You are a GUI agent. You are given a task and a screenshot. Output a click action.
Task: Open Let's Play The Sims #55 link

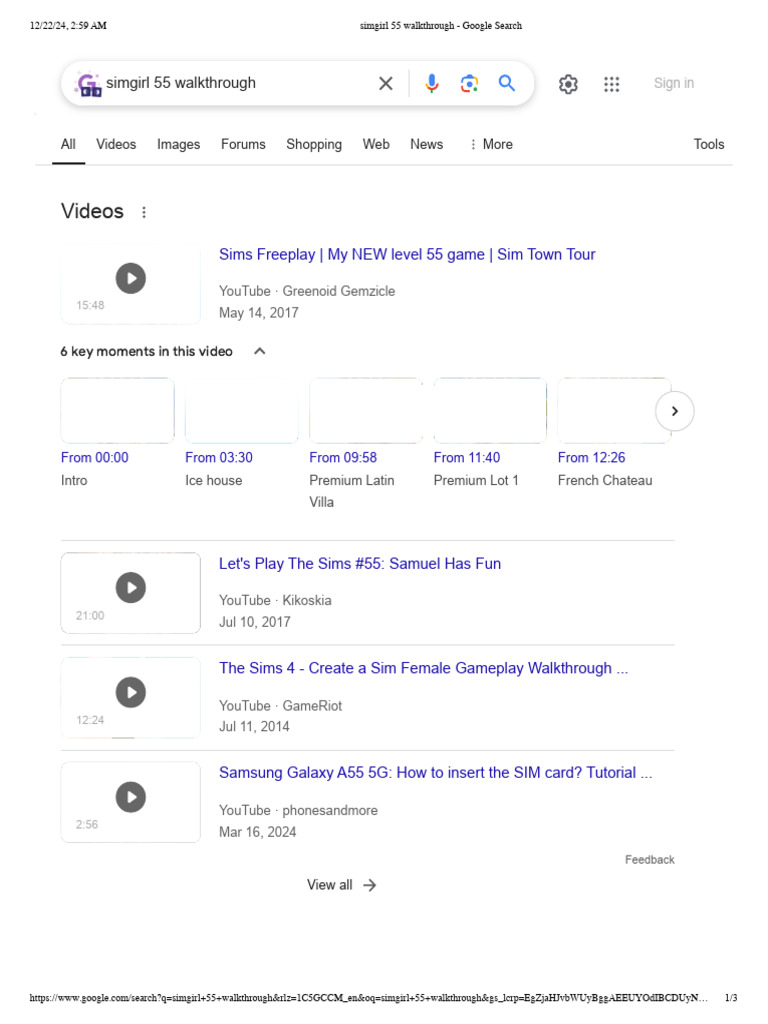pos(360,564)
